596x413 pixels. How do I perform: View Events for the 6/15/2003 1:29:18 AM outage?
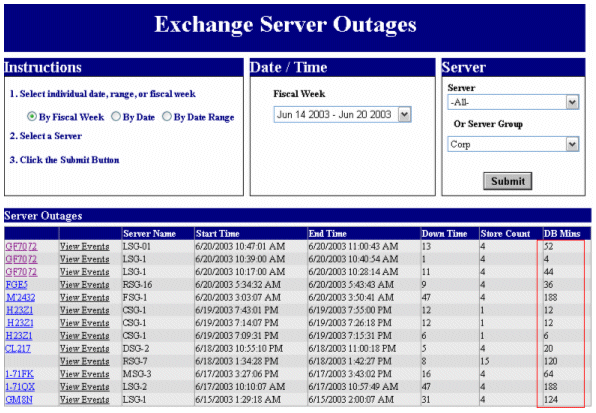pyautogui.click(x=84, y=400)
